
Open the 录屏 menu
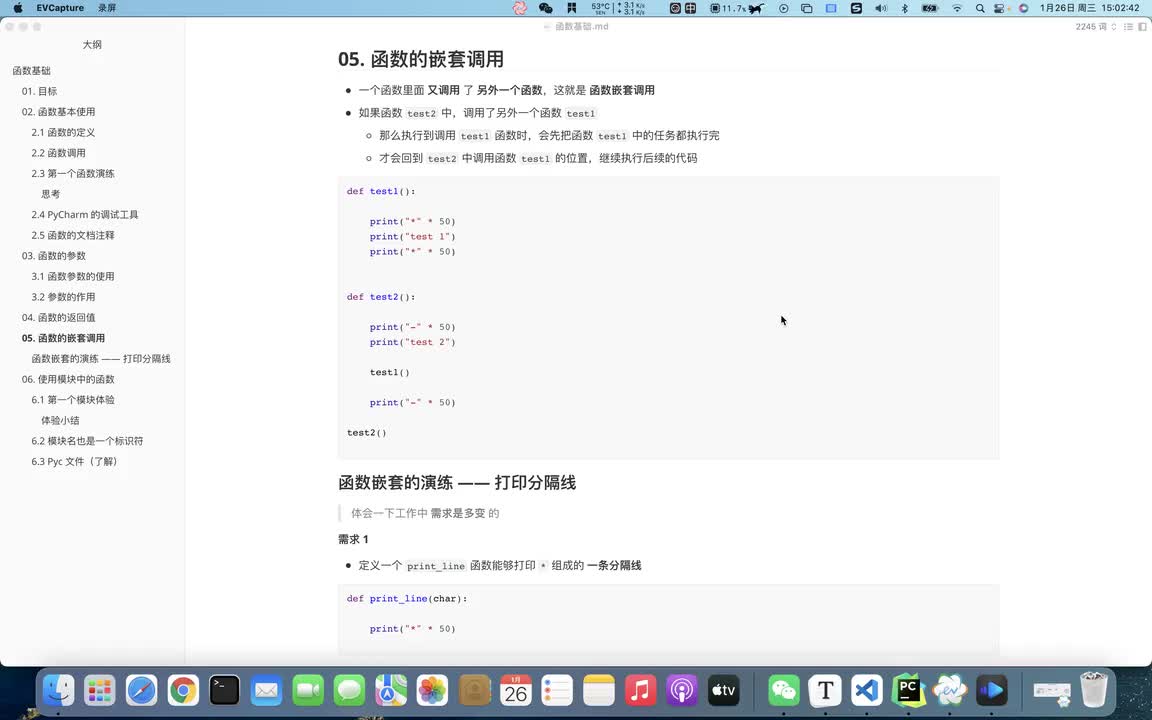107,8
